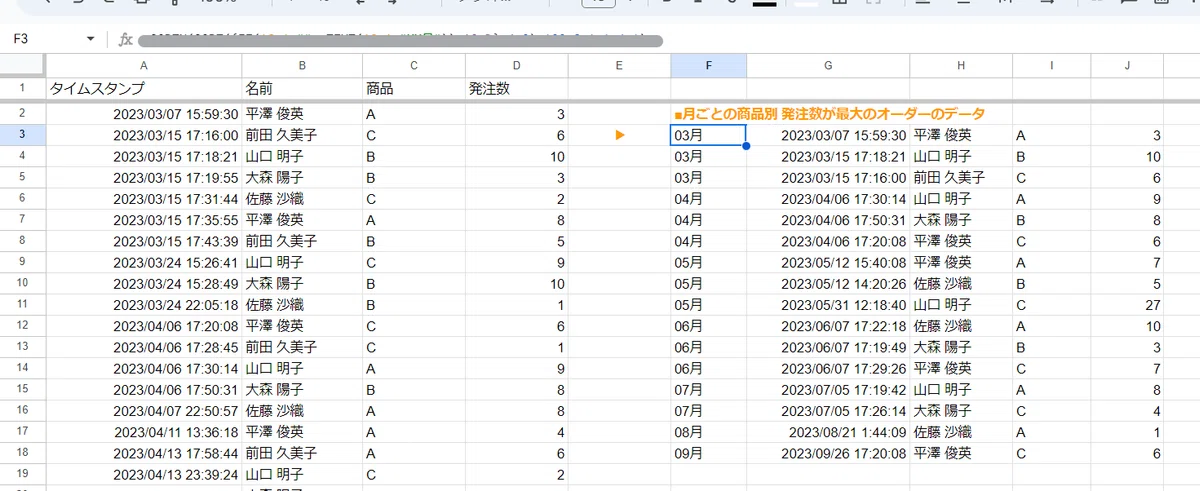Click the orange title 月ごとの商品別 発注数が最大のオーダーのデータ
The image size is (1200, 491).
tap(829, 114)
